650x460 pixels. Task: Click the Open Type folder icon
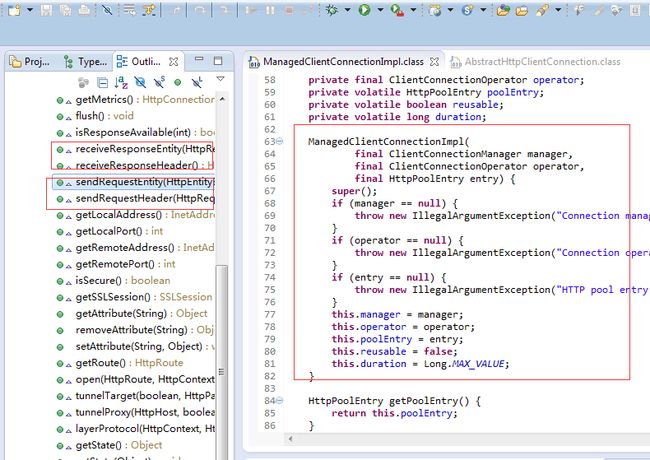coord(503,10)
